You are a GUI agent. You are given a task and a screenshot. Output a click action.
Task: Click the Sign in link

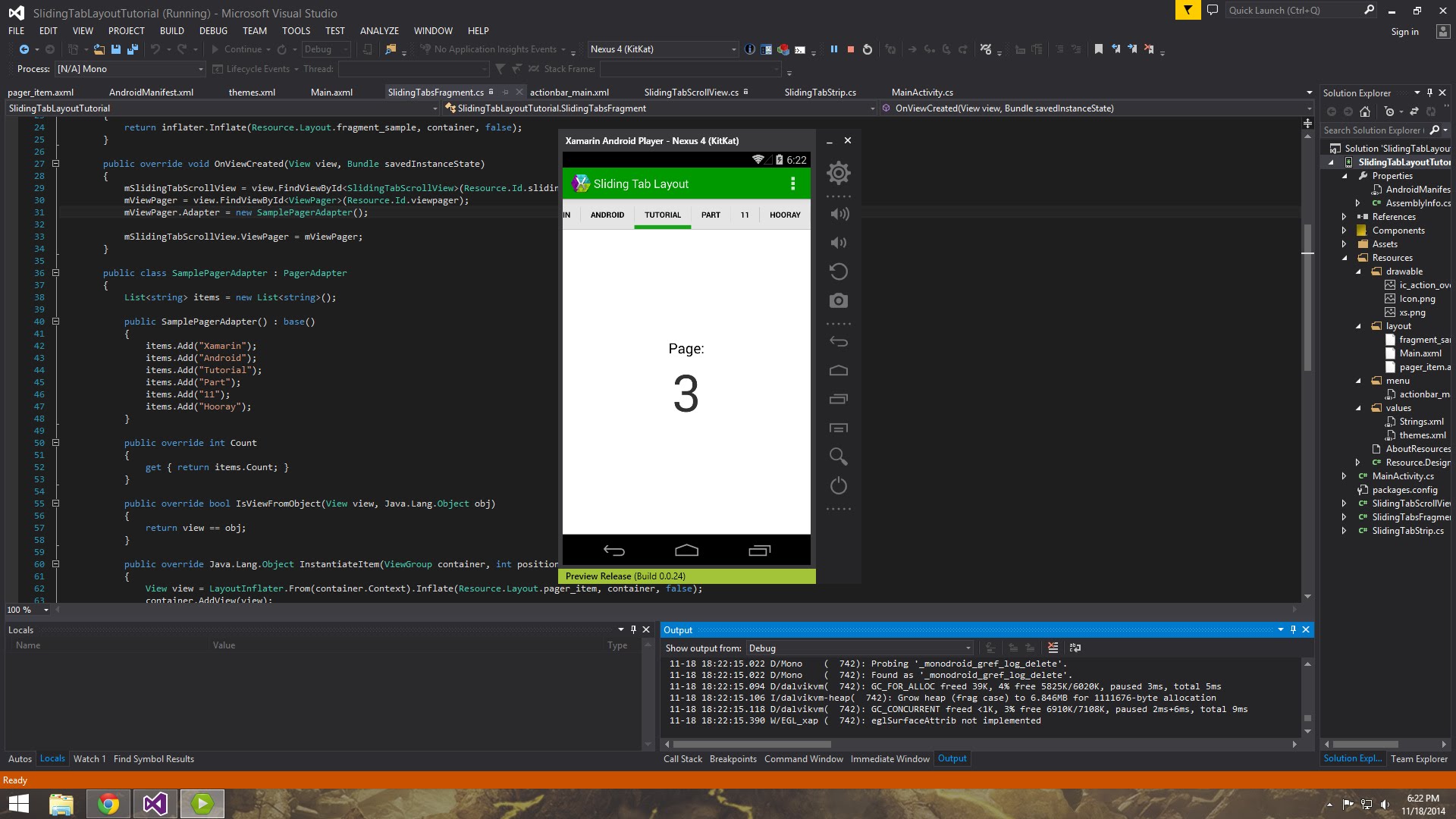1404,32
